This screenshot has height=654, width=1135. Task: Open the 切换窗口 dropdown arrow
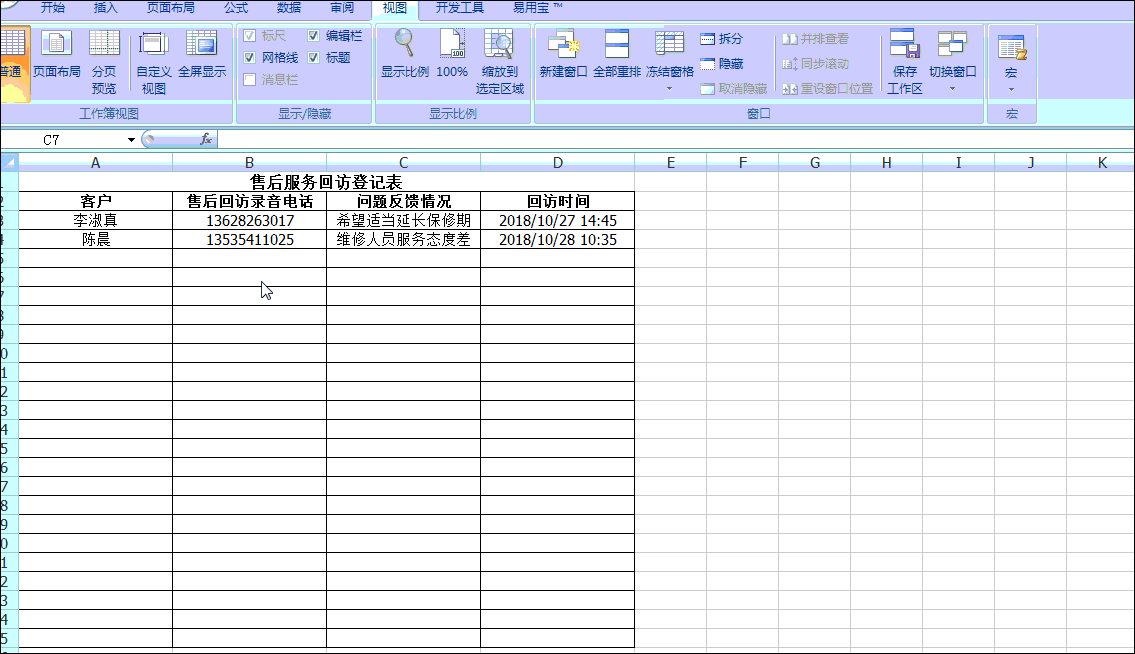(952, 88)
